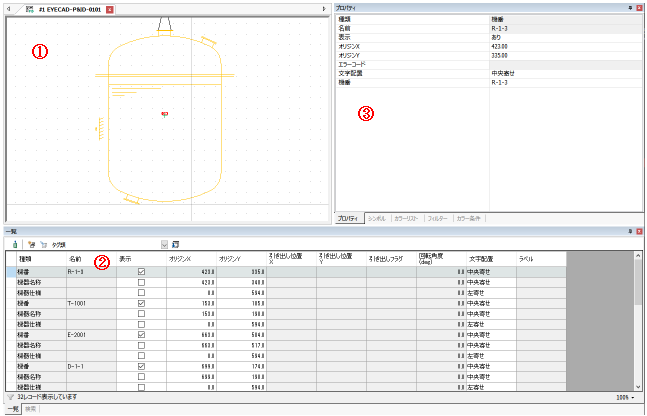Uncheck 表示 checkbox for E-2001 row

tap(142, 335)
